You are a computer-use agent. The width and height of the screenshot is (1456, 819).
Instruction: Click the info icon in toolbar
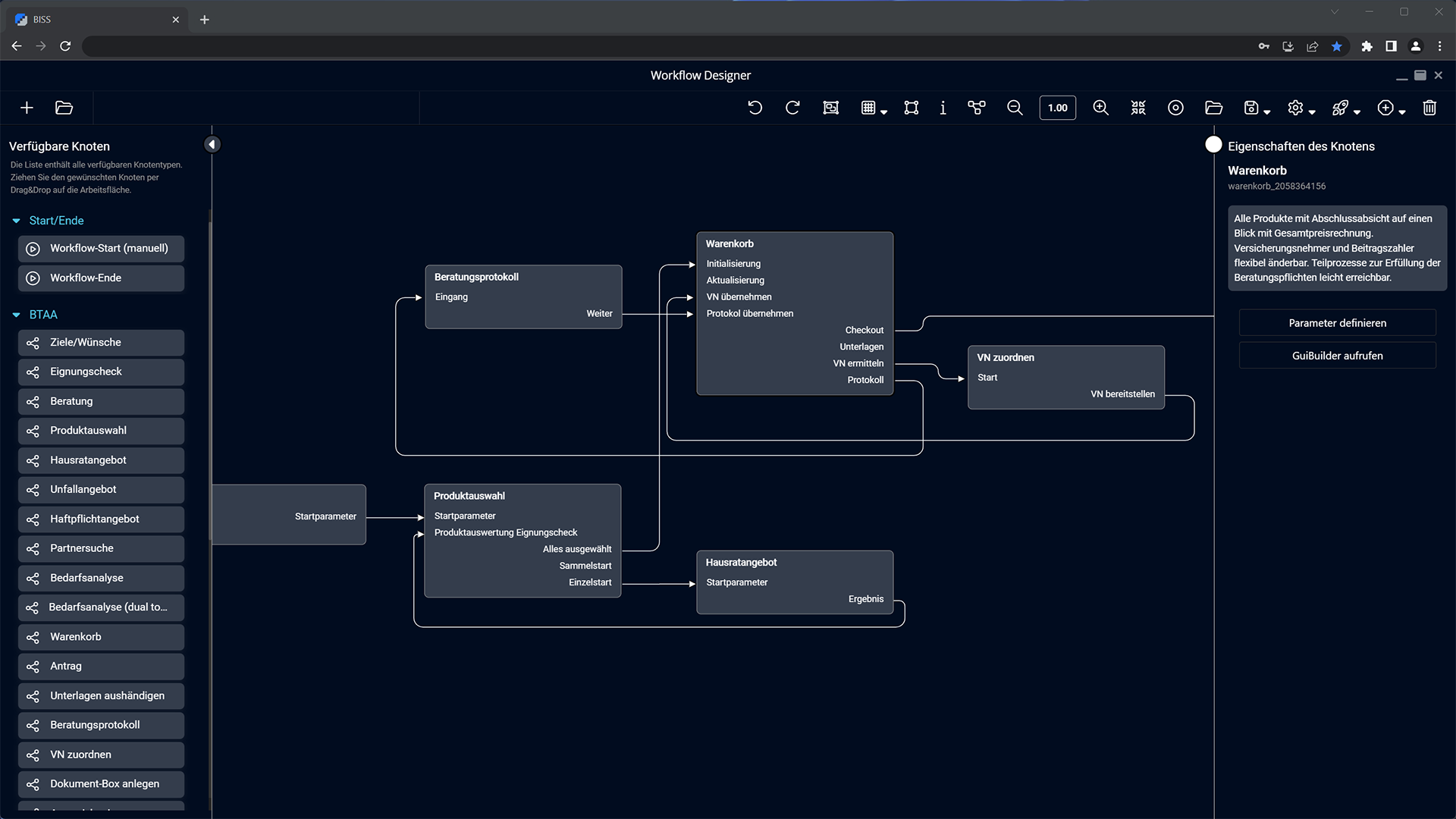(x=943, y=108)
